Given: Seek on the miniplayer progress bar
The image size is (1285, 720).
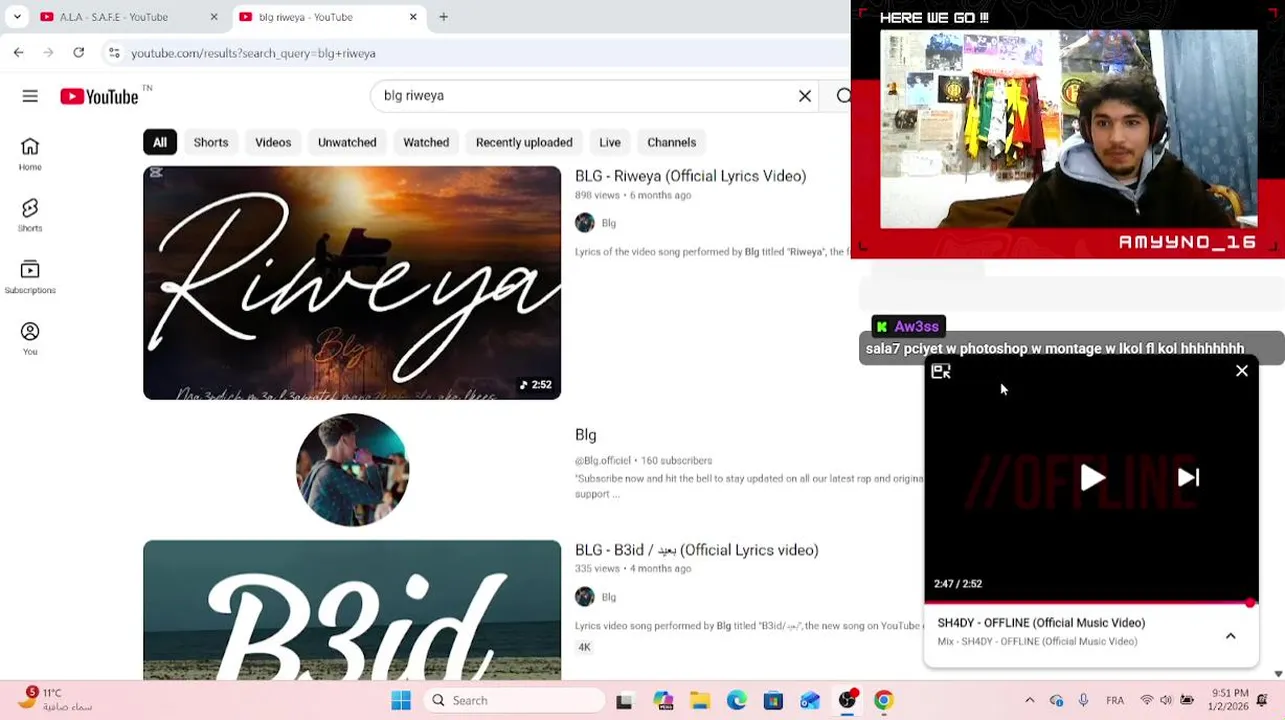Looking at the screenshot, I should (1091, 603).
